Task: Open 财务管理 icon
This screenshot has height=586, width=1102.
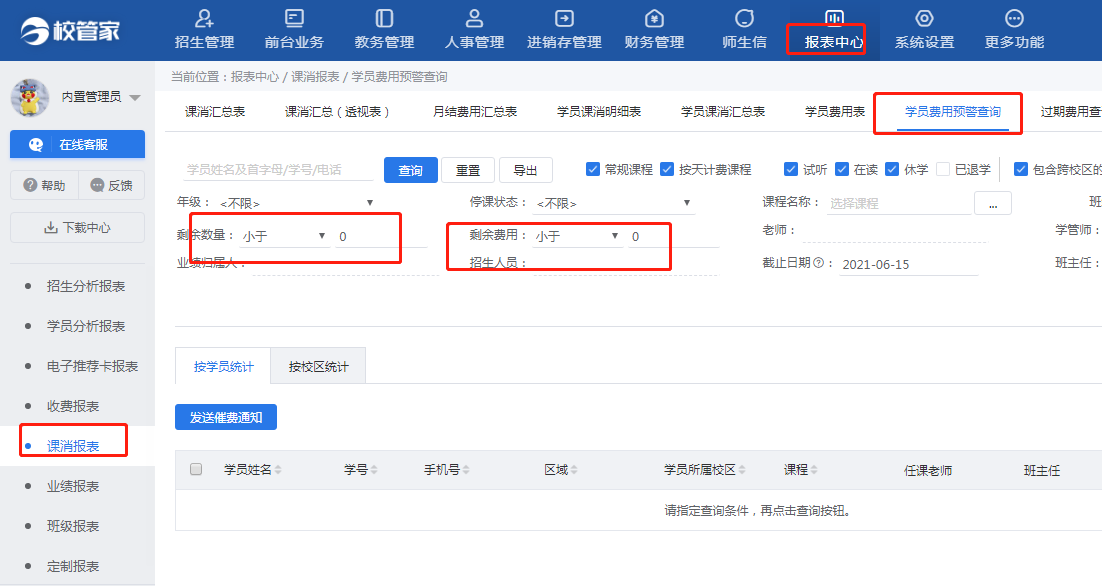Action: point(654,18)
